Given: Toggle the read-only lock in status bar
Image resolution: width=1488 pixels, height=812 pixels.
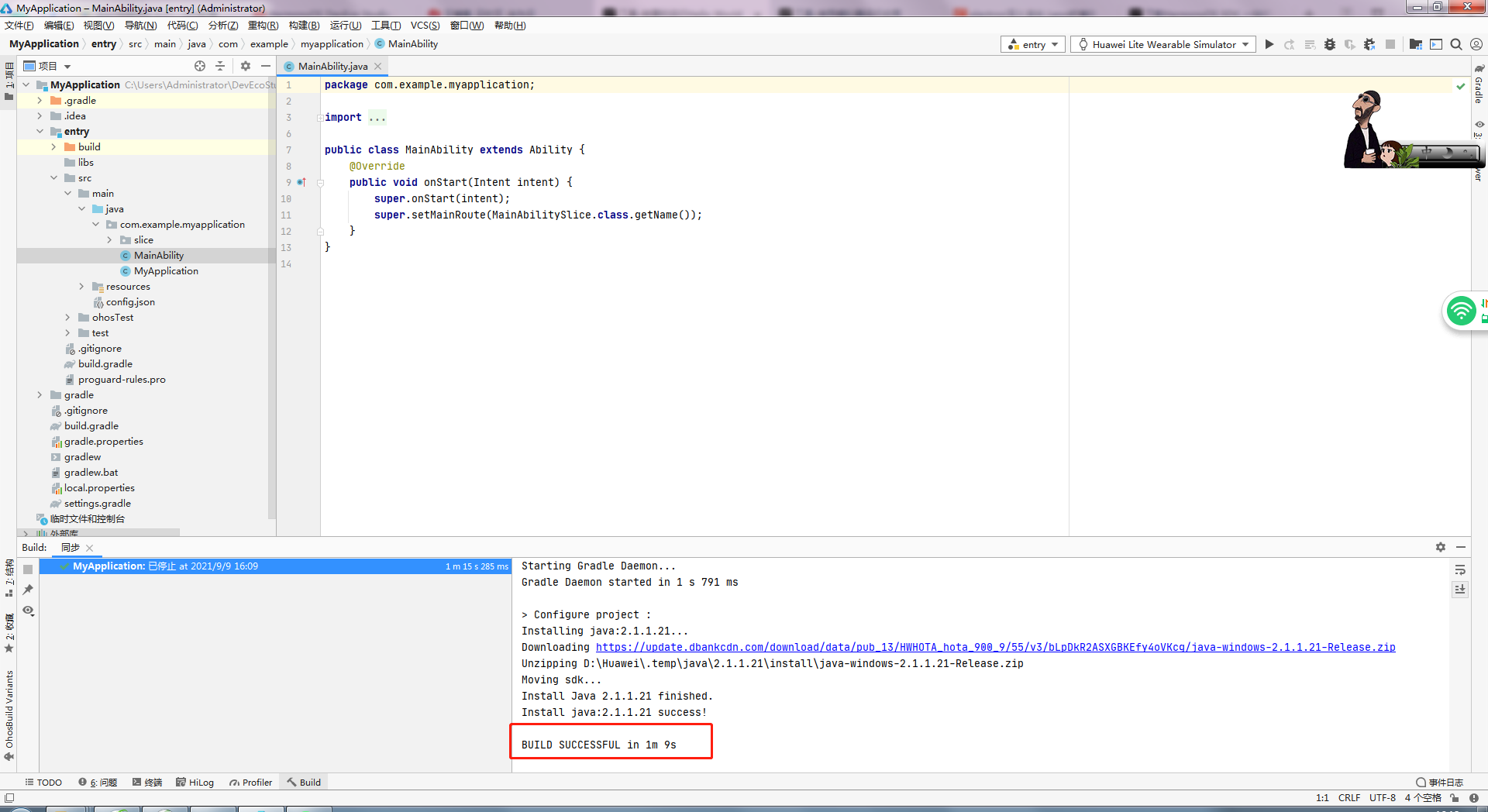Looking at the screenshot, I should (1455, 797).
